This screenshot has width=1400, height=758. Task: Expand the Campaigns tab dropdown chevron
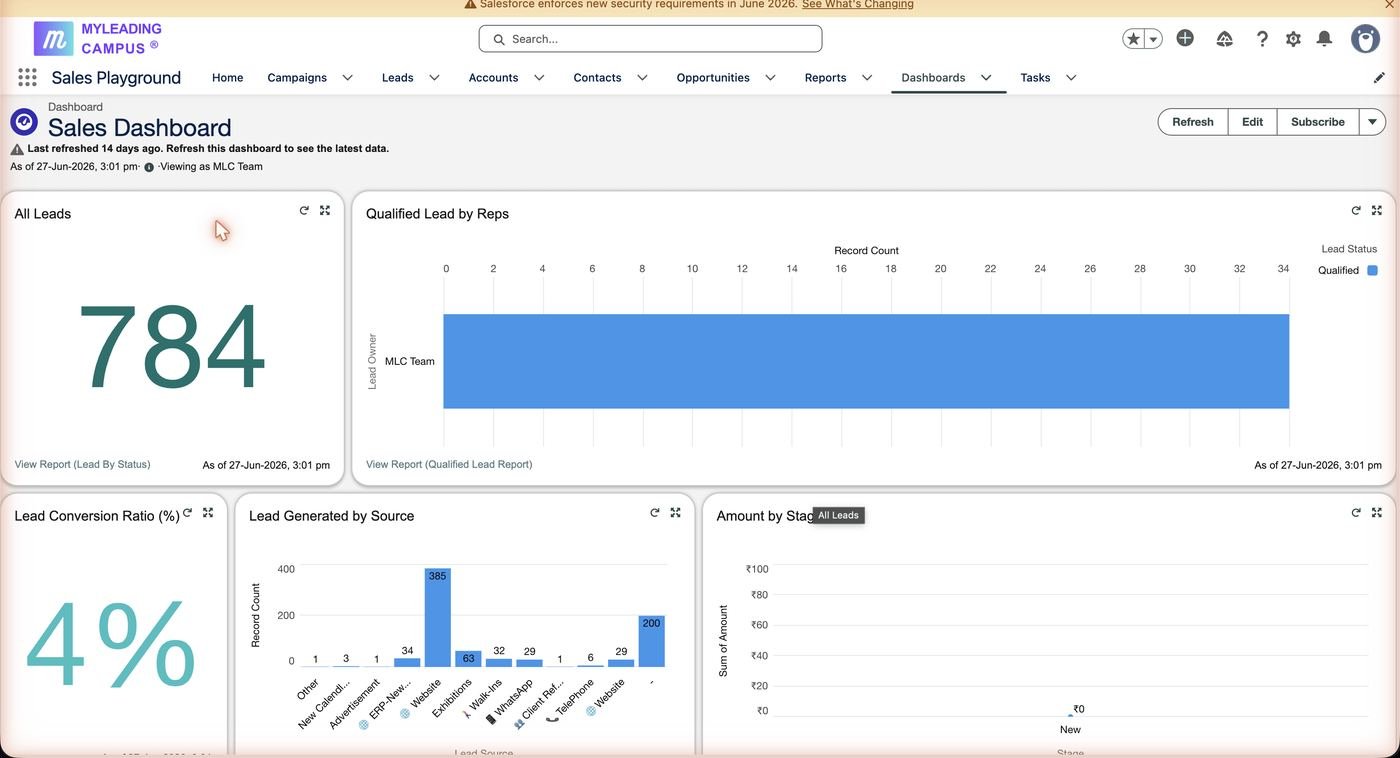[x=347, y=77]
